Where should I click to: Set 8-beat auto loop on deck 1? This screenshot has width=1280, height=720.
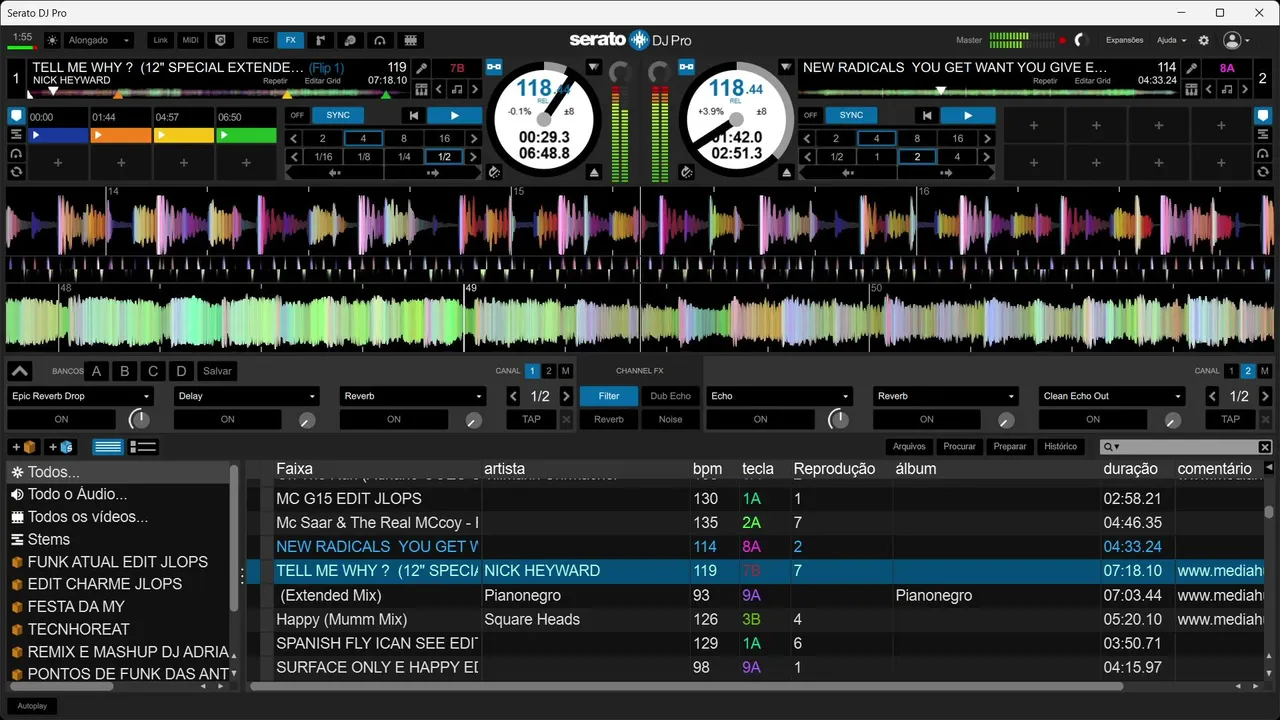[404, 139]
